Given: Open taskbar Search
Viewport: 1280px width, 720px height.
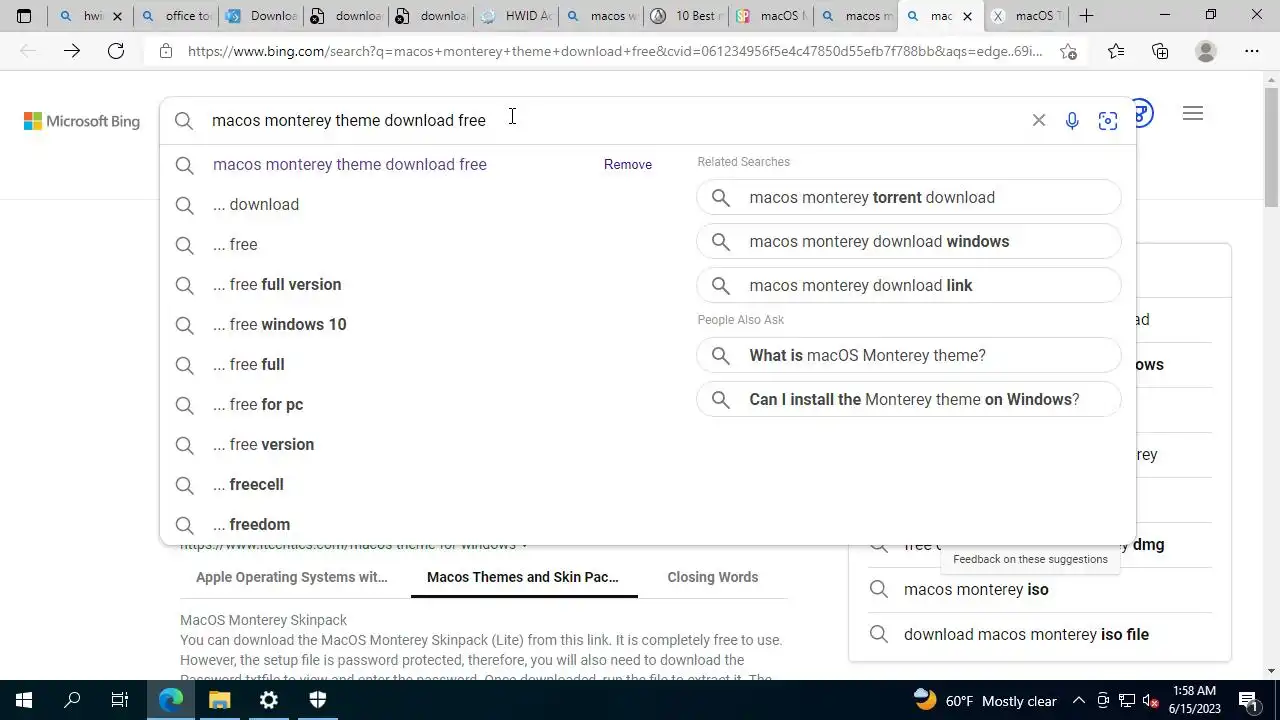Looking at the screenshot, I should [72, 700].
